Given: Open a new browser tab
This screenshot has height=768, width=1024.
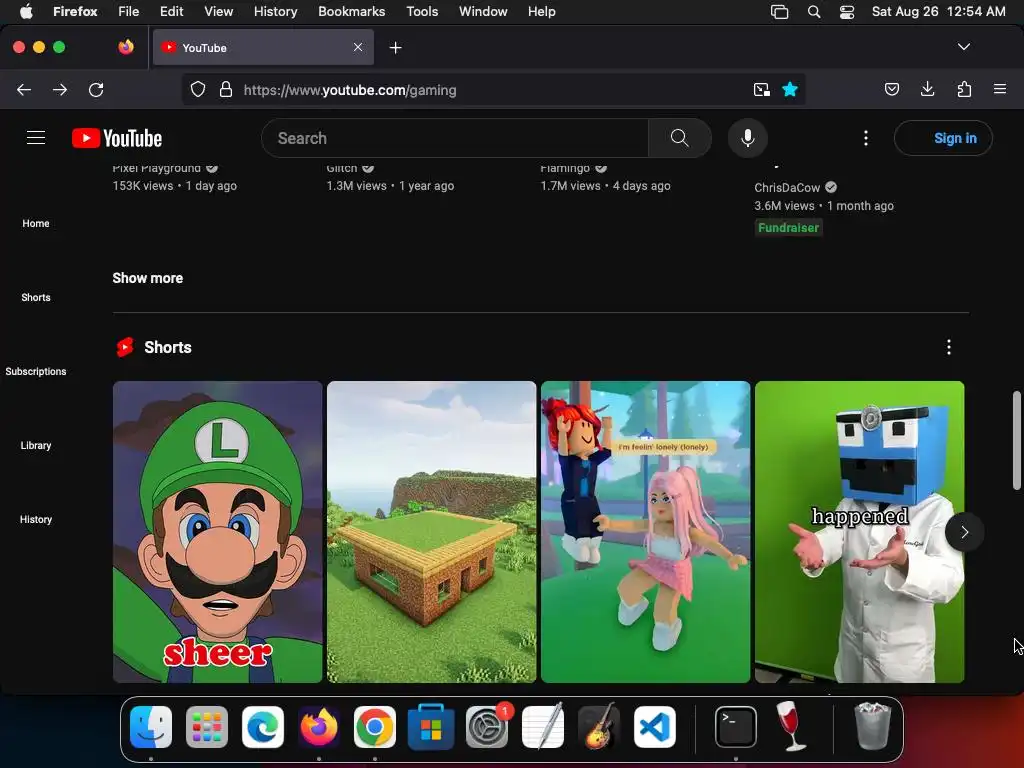Looking at the screenshot, I should [x=396, y=48].
